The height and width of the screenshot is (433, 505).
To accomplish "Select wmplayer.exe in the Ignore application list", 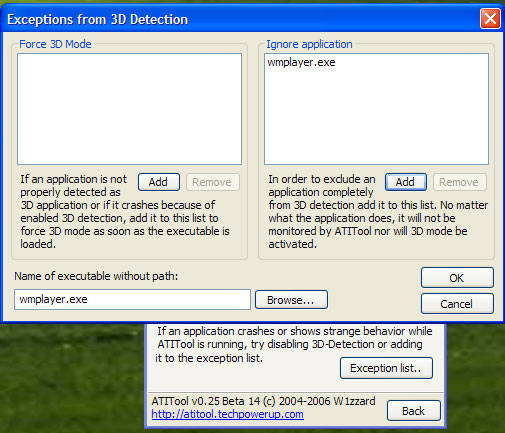I will tap(301, 62).
